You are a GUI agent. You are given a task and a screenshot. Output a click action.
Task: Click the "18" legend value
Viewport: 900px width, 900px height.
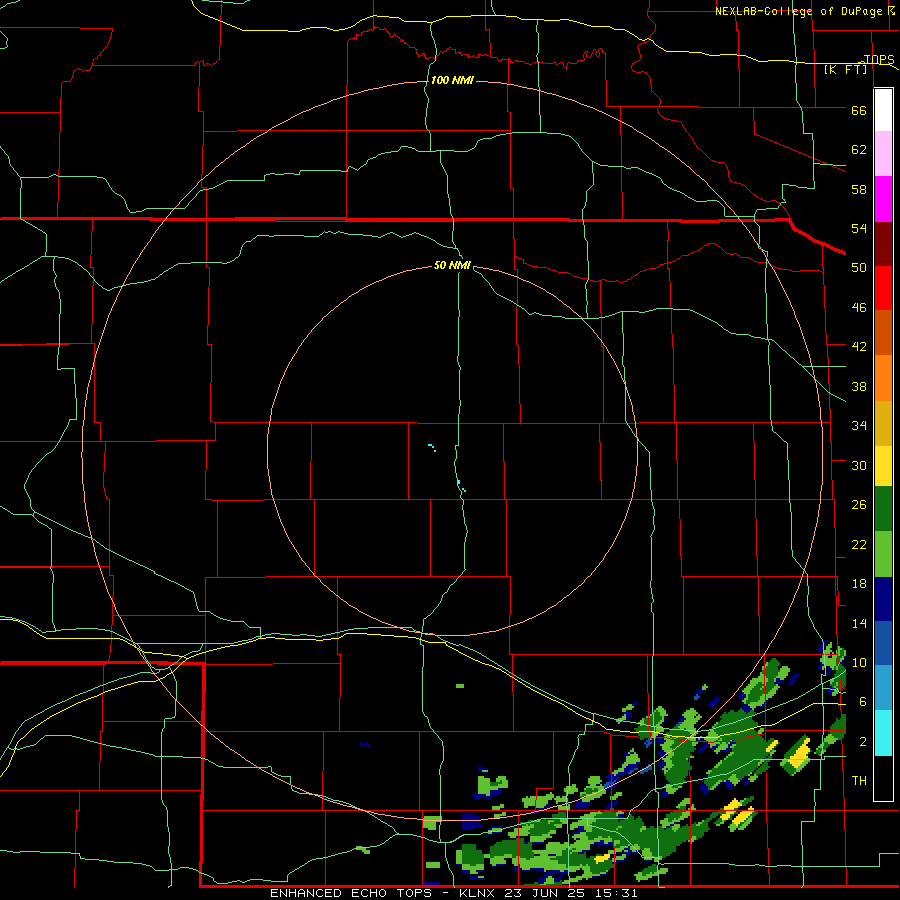point(859,584)
